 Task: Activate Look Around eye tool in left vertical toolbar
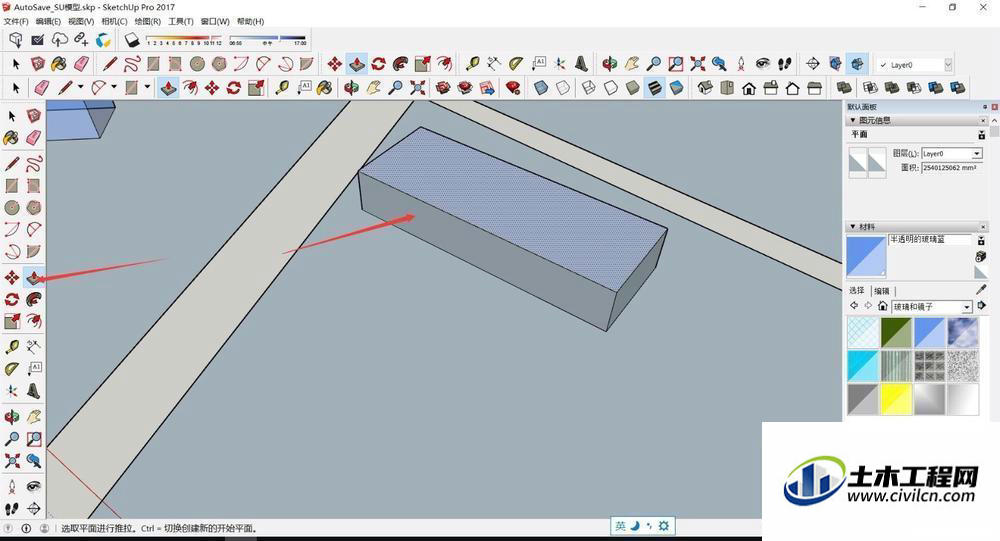pyautogui.click(x=34, y=486)
